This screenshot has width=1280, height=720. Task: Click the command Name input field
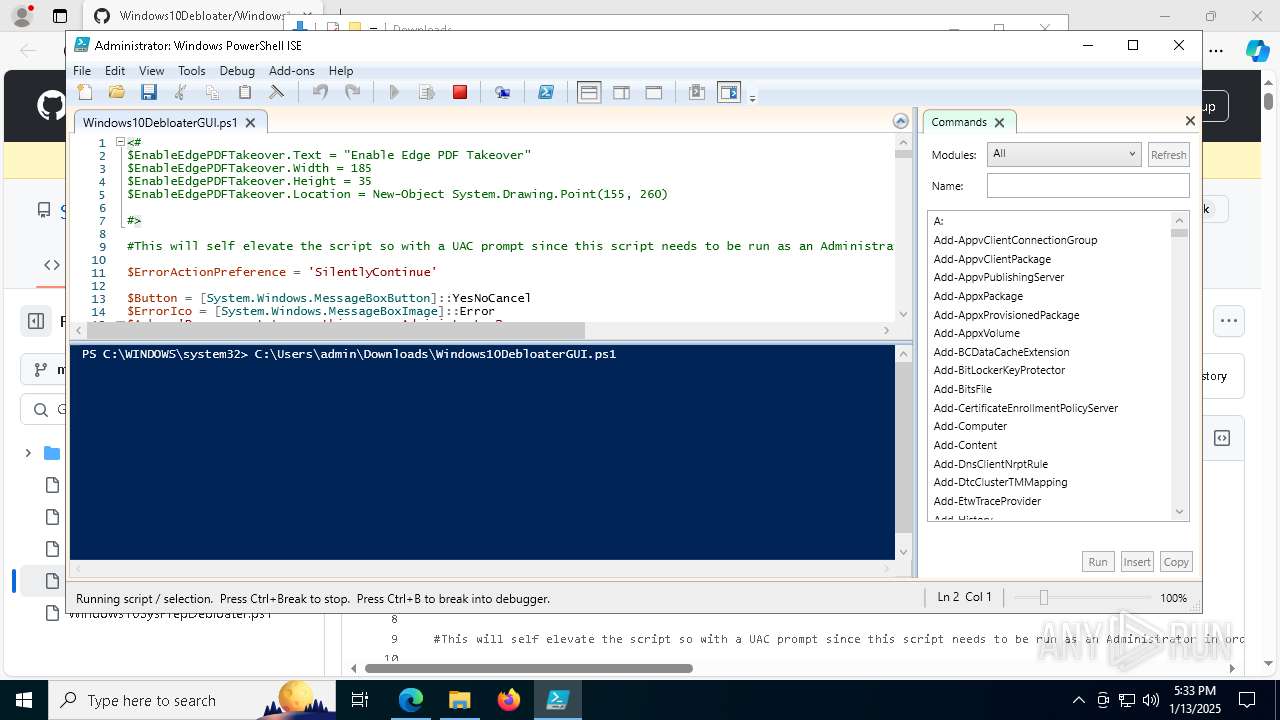pos(1088,185)
